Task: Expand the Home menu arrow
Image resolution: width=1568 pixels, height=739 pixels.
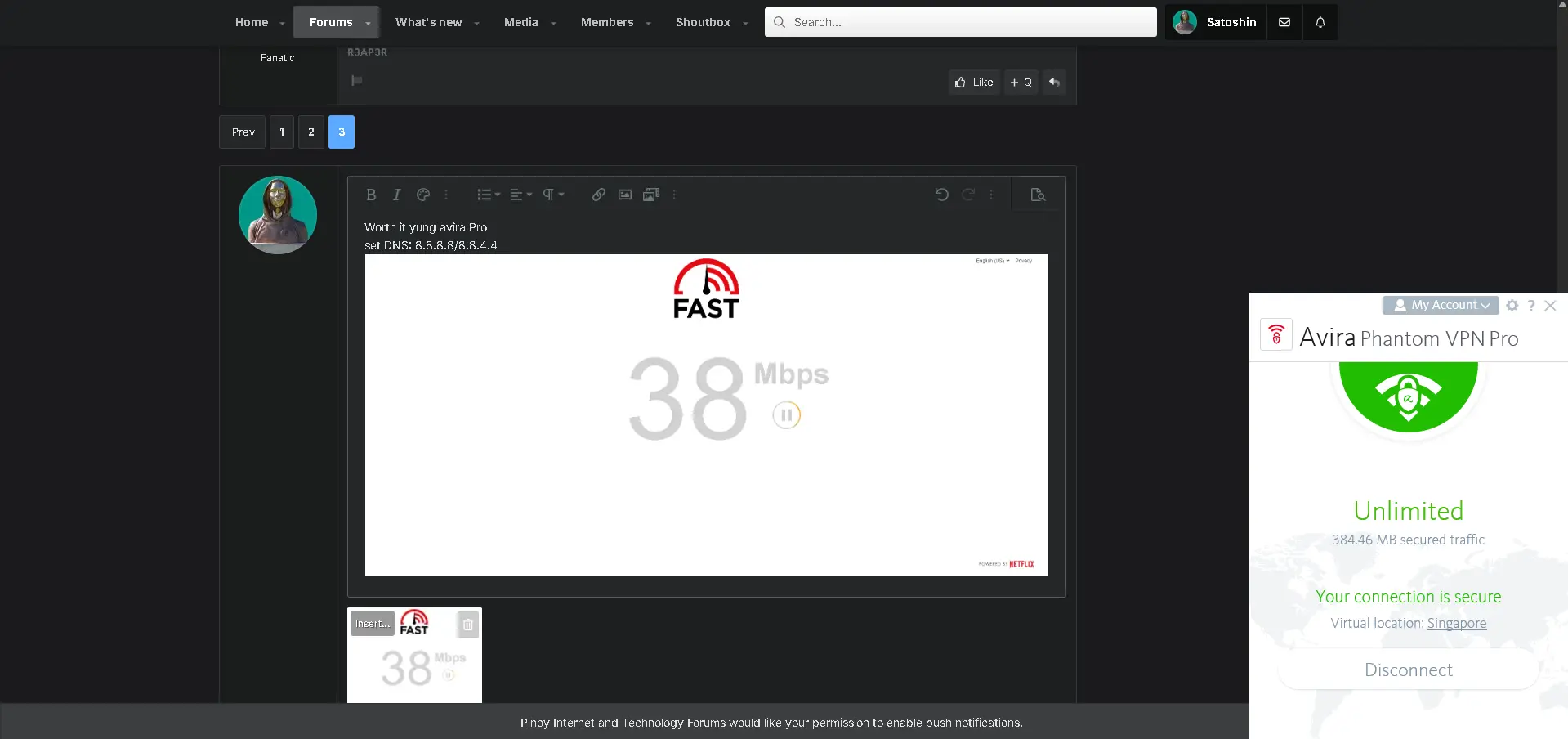Action: click(x=283, y=23)
